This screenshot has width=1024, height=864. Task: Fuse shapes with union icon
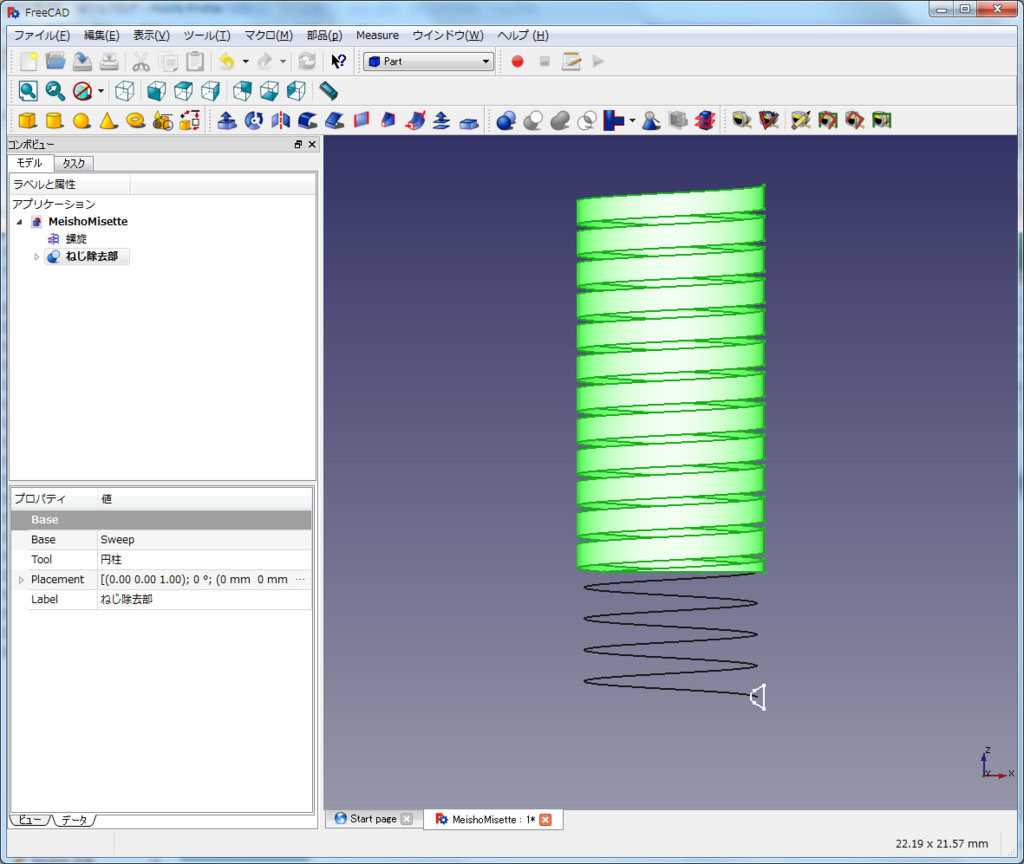pos(560,120)
